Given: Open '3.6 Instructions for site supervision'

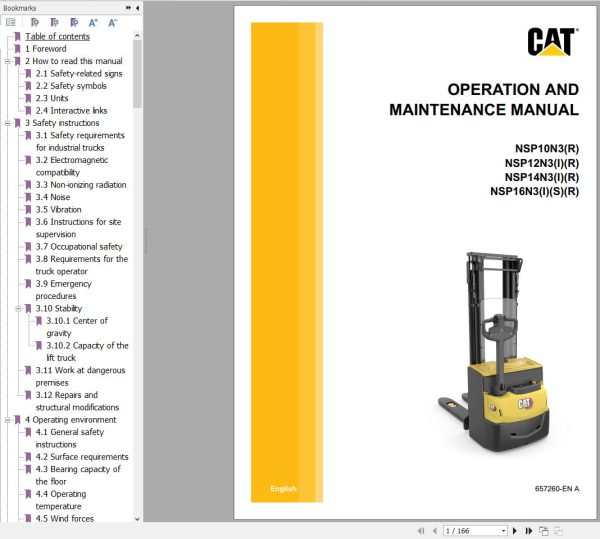Looking at the screenshot, I should (78, 228).
